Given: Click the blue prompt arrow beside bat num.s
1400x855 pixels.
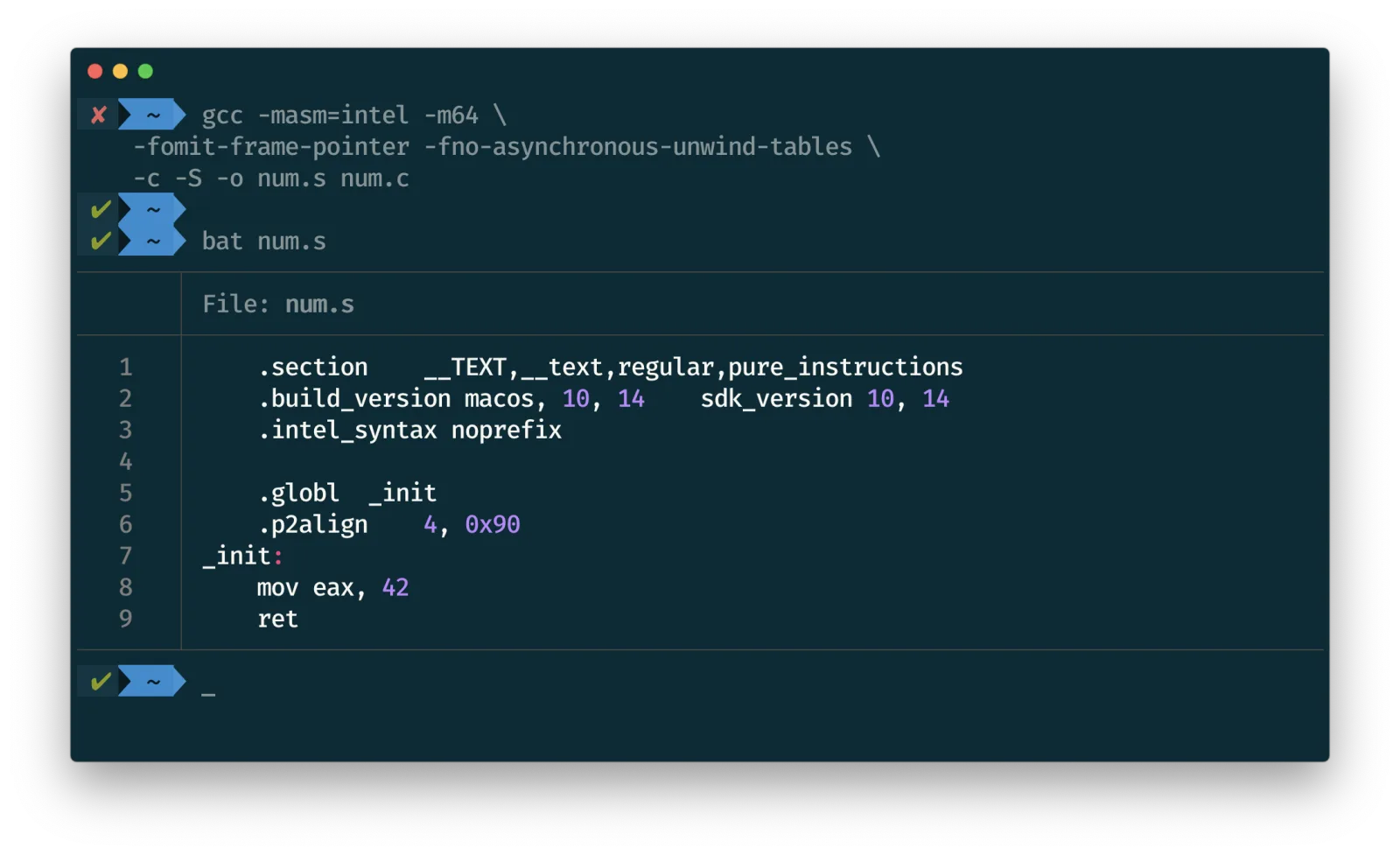Looking at the screenshot, I should (152, 240).
